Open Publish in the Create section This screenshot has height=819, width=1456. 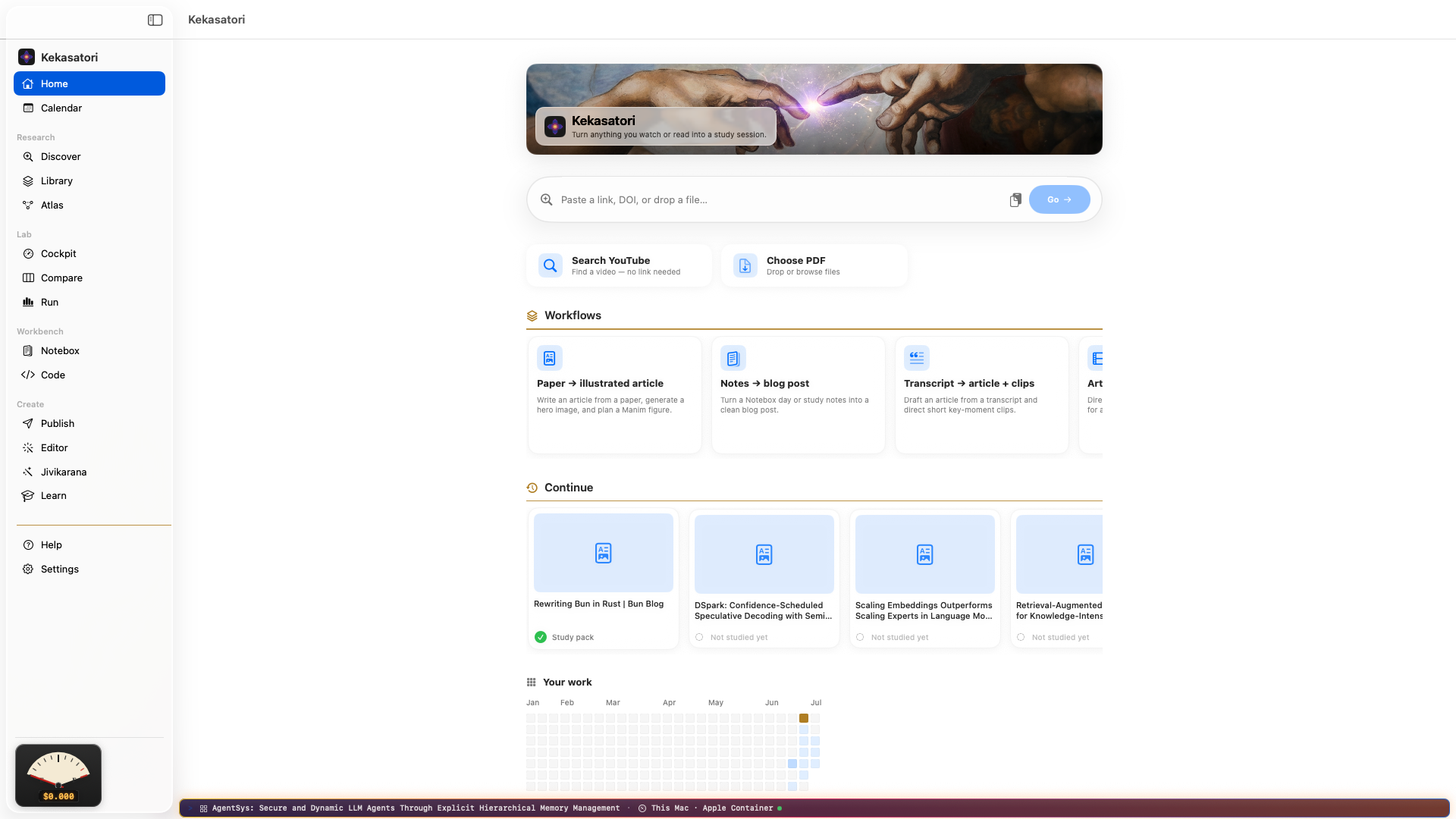coord(89,423)
